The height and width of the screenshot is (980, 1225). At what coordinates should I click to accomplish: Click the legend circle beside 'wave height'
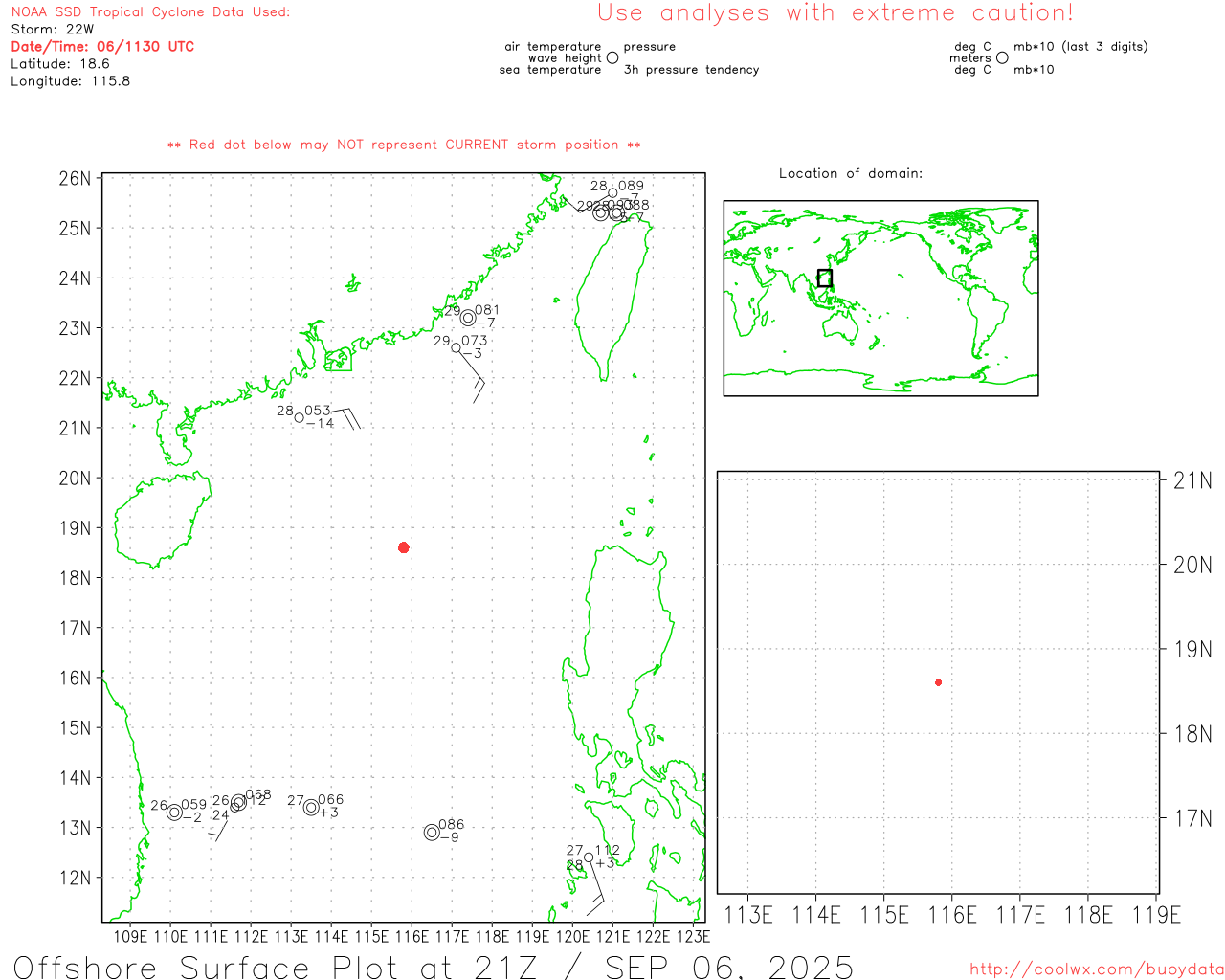(x=612, y=57)
